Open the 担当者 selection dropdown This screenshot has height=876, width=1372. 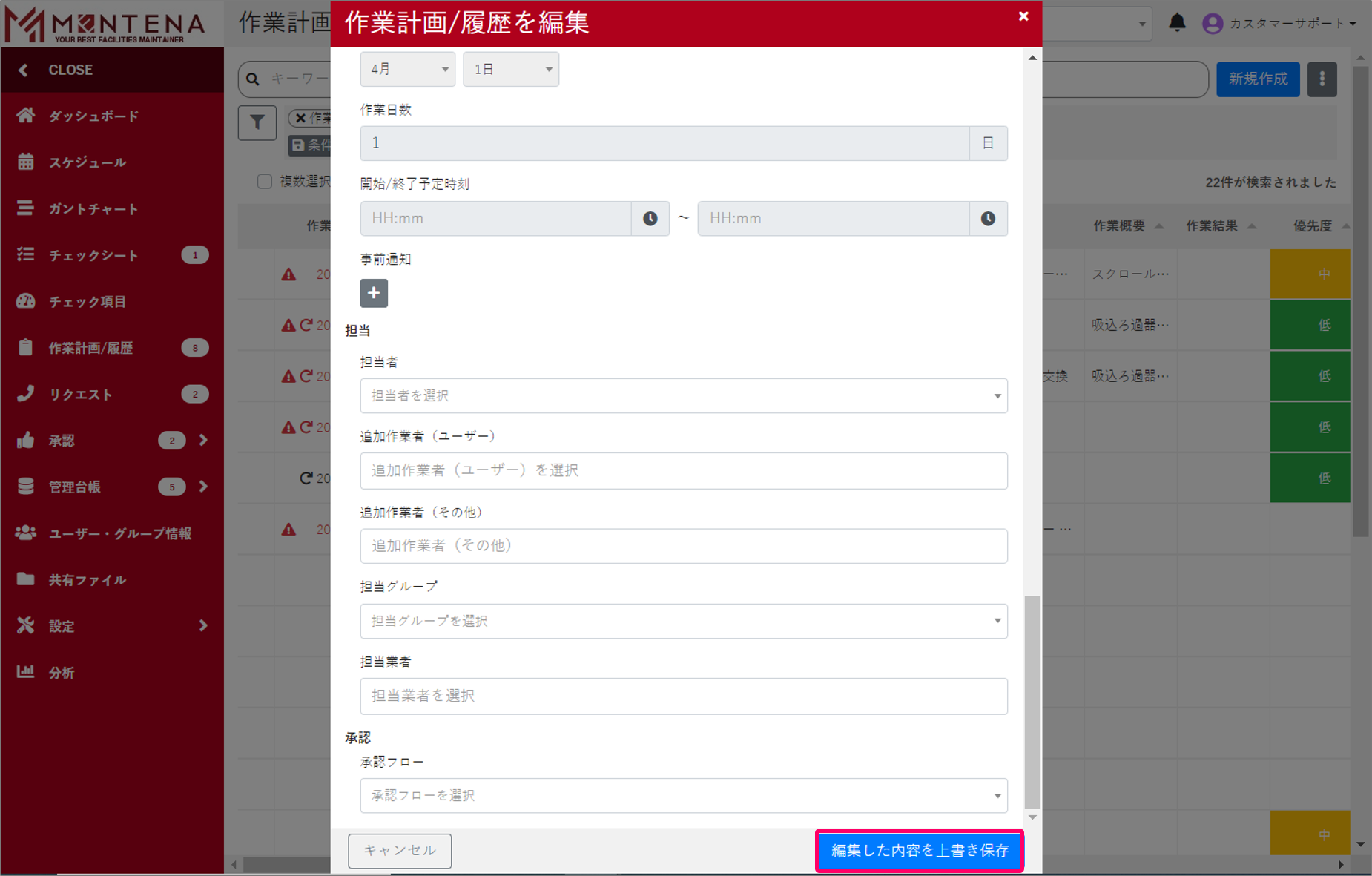click(x=683, y=396)
